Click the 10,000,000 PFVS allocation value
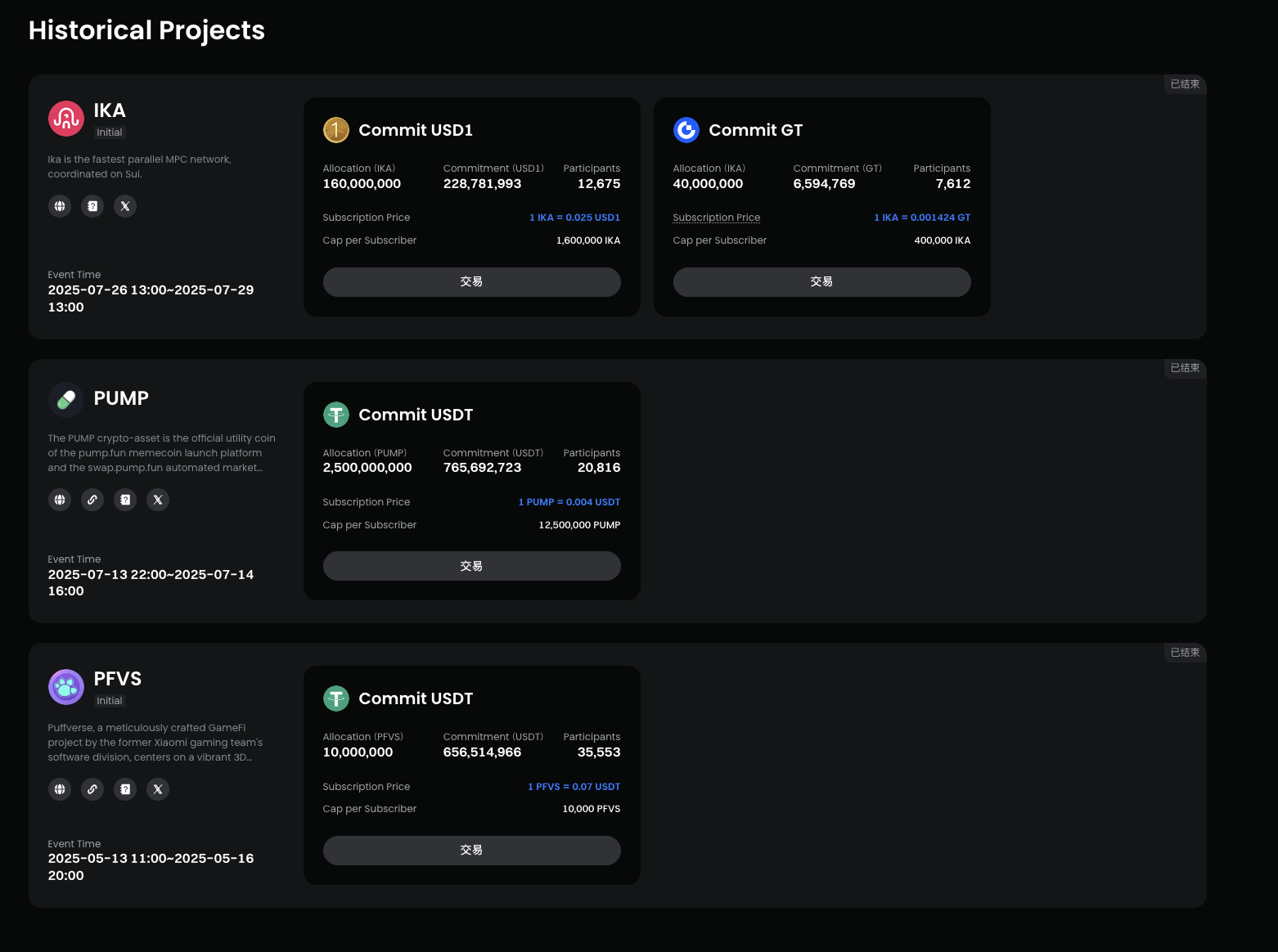Image resolution: width=1278 pixels, height=952 pixels. pyautogui.click(x=358, y=752)
